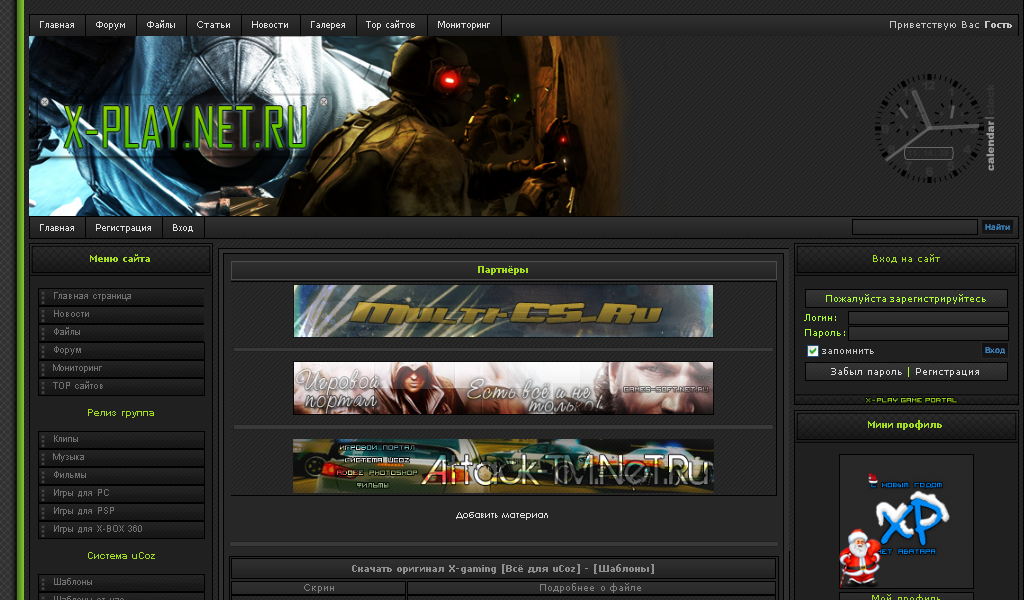Click the site search input field

coord(914,227)
